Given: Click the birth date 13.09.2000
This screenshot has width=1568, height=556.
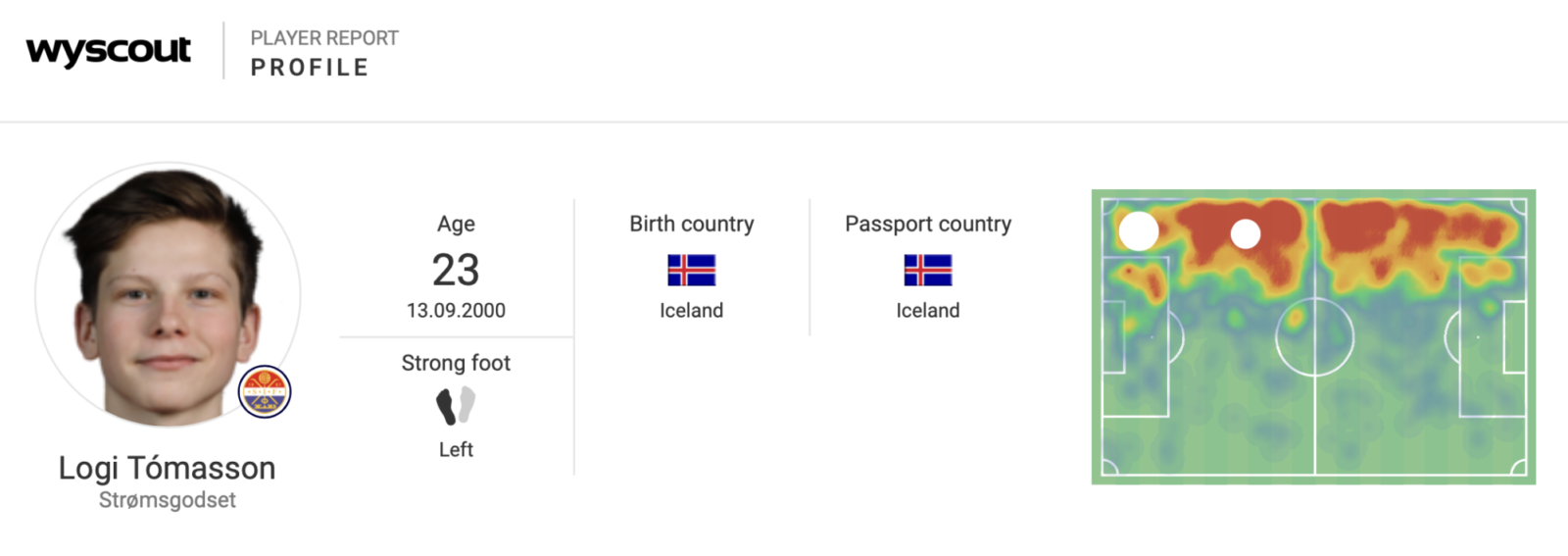Looking at the screenshot, I should click(456, 311).
